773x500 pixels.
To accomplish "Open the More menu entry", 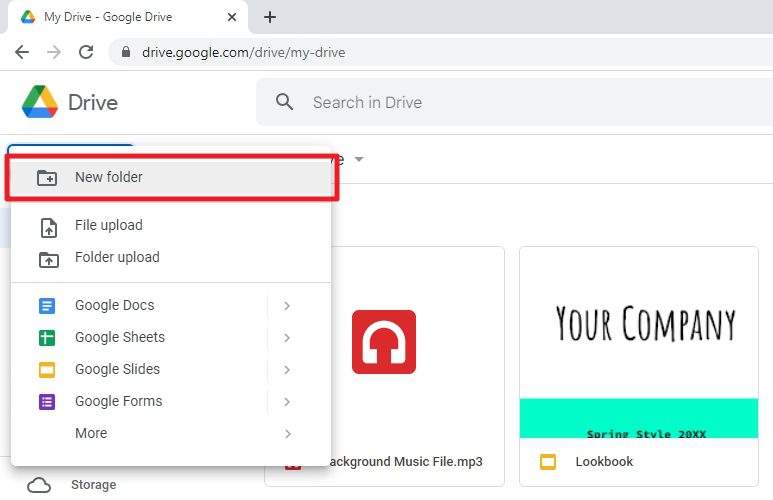I will 171,434.
